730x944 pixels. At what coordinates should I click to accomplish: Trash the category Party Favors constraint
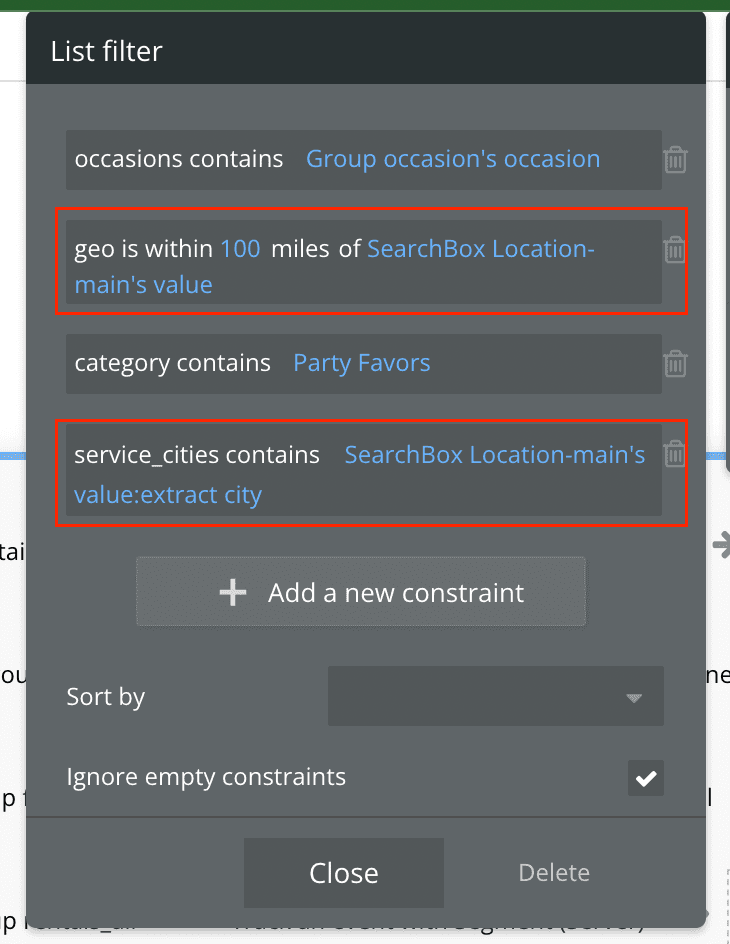(x=675, y=363)
